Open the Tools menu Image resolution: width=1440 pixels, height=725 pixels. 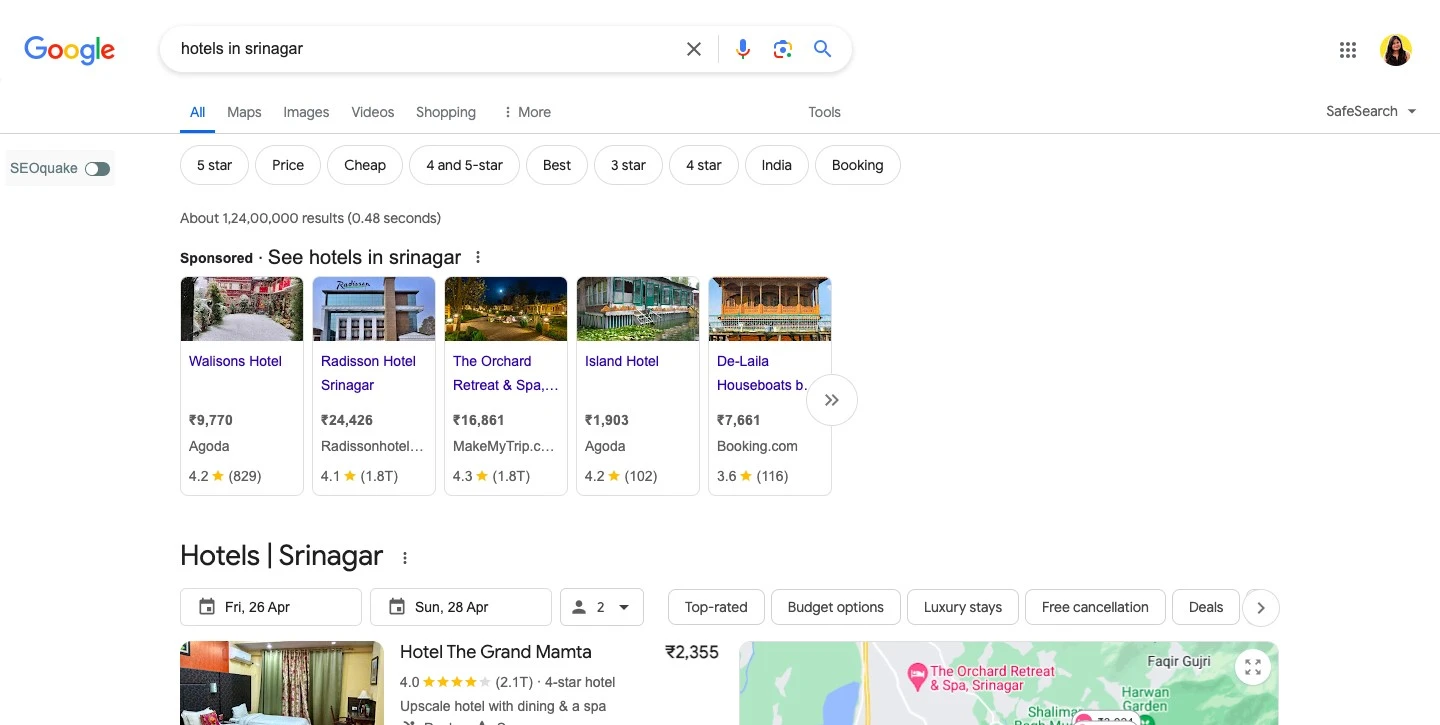click(x=824, y=112)
